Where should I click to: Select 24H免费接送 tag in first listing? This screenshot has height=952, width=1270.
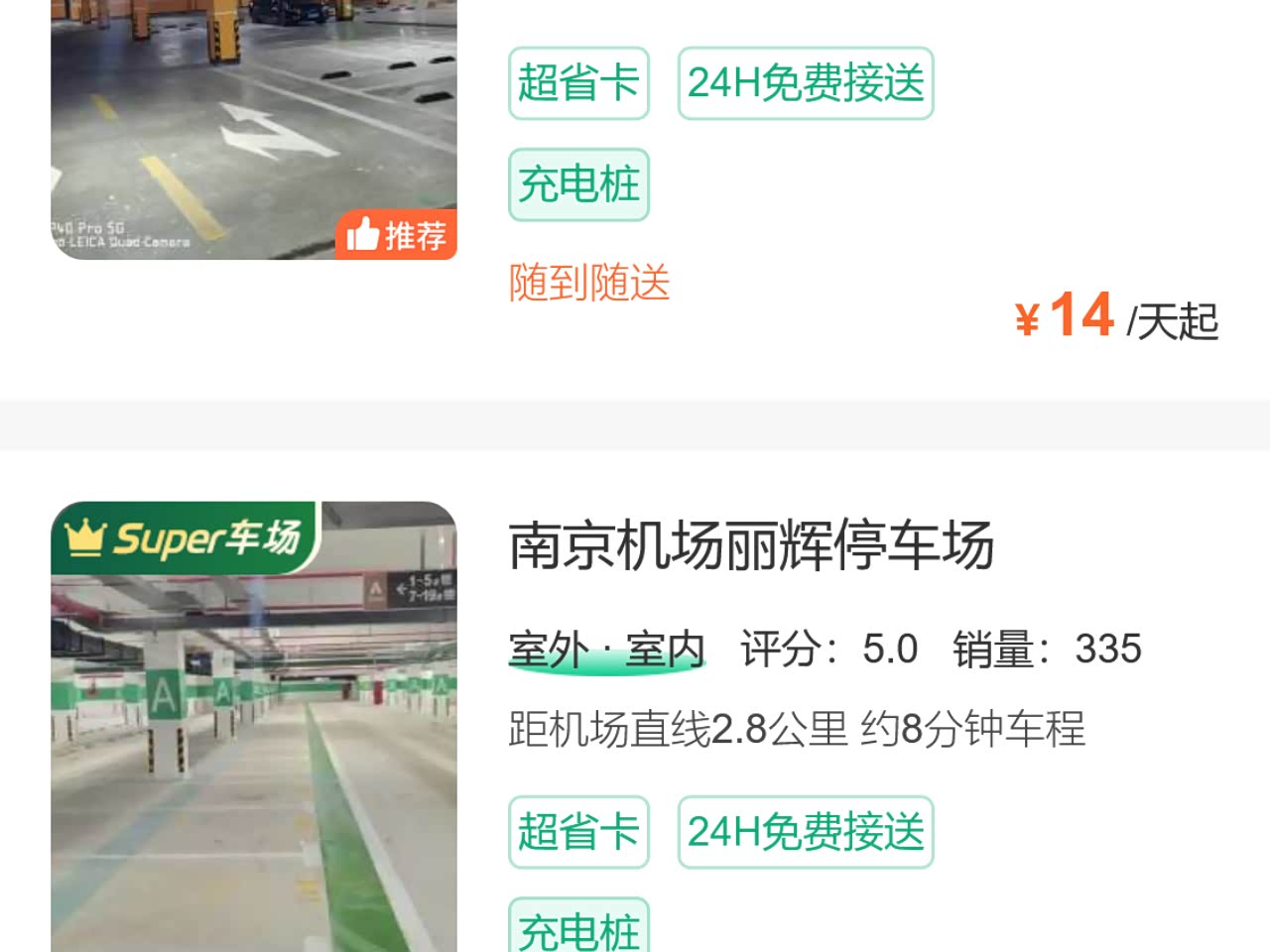pyautogui.click(x=806, y=83)
